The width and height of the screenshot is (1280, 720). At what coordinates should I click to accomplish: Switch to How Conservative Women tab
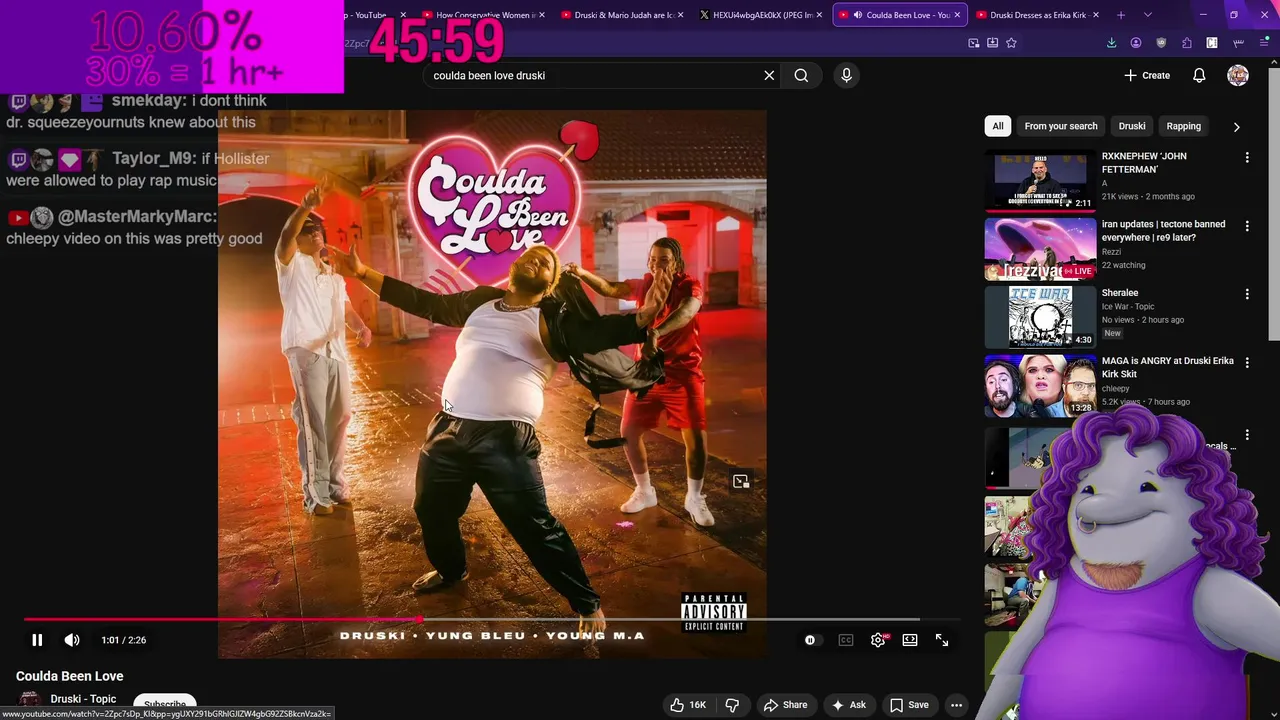(x=485, y=15)
